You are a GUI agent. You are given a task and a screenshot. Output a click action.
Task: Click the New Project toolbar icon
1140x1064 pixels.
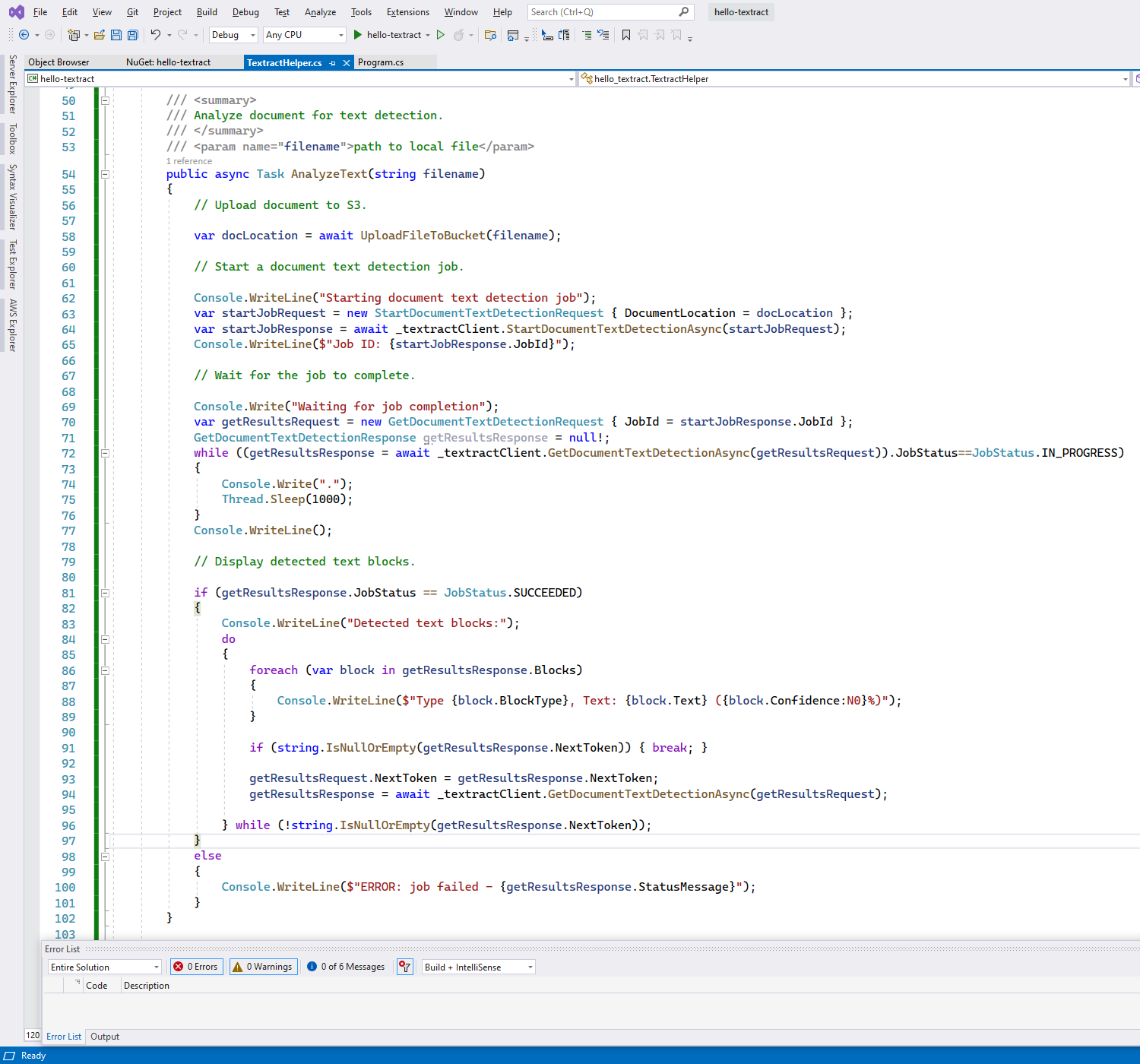click(x=74, y=35)
